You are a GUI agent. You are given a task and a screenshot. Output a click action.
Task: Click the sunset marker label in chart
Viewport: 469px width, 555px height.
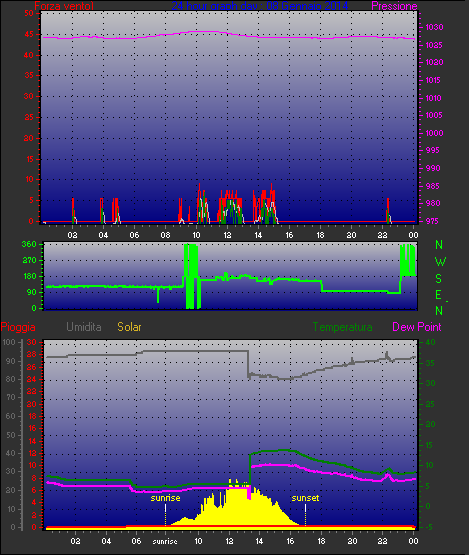coord(305,498)
